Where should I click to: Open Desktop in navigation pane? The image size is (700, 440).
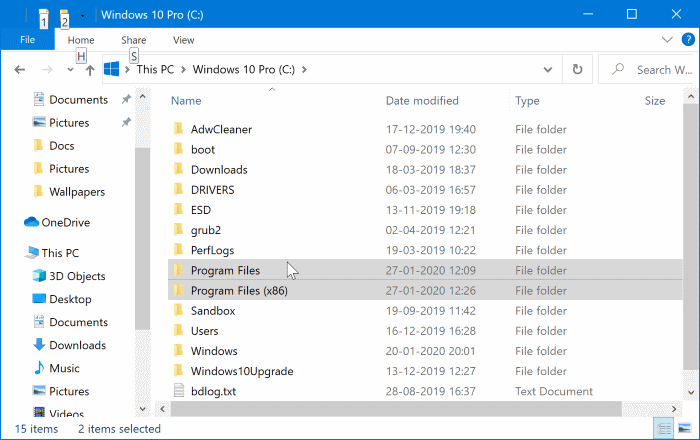70,299
